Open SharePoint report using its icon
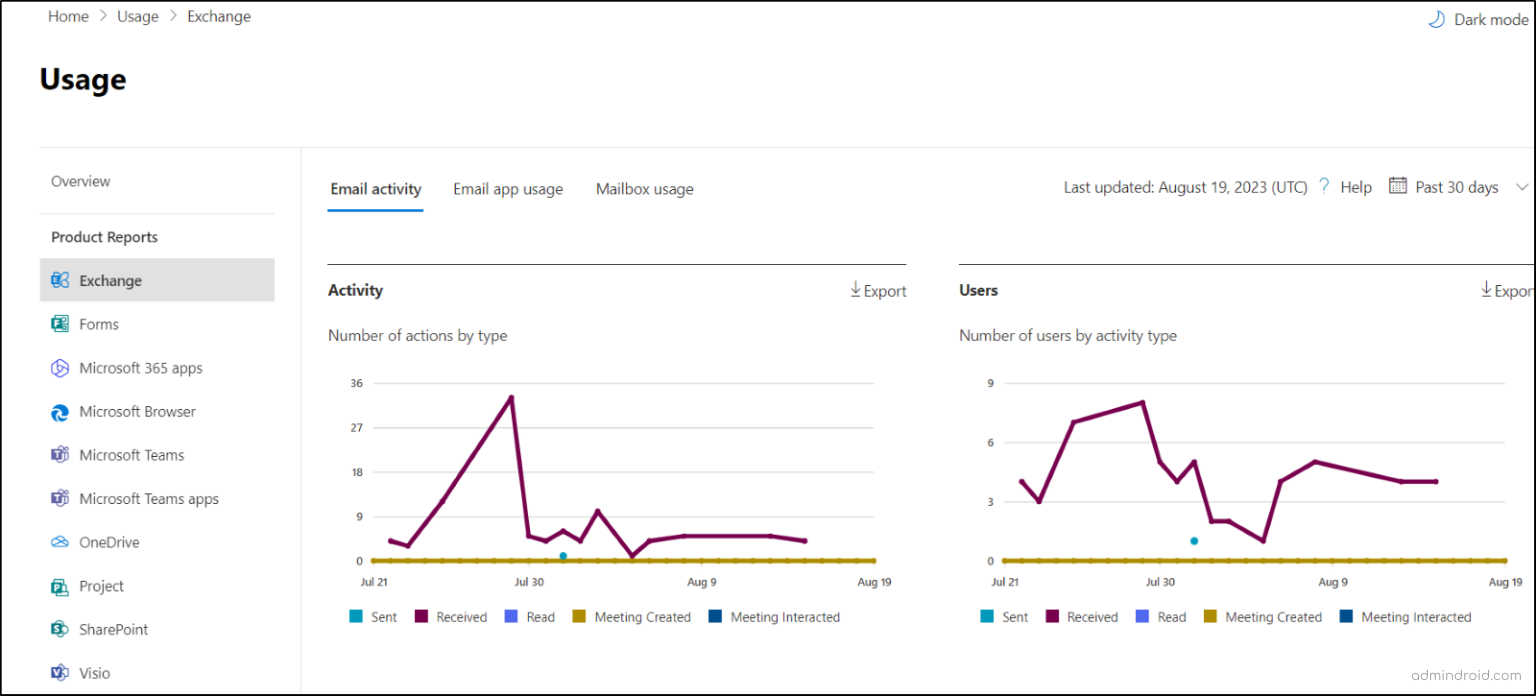Screen dimensions: 1536x696 [x=61, y=629]
